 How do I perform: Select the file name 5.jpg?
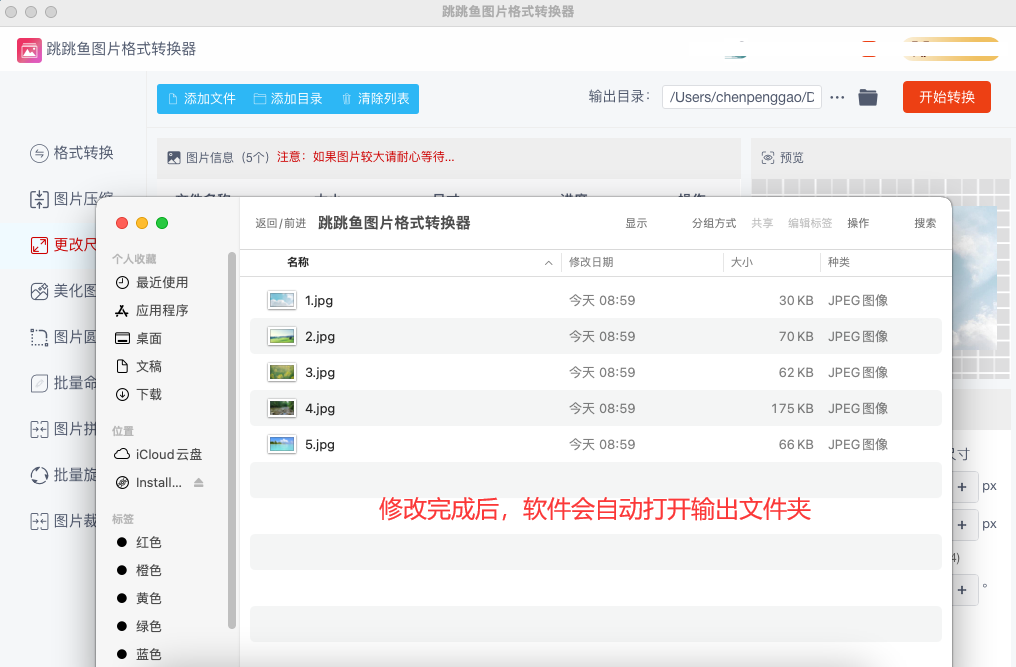320,444
